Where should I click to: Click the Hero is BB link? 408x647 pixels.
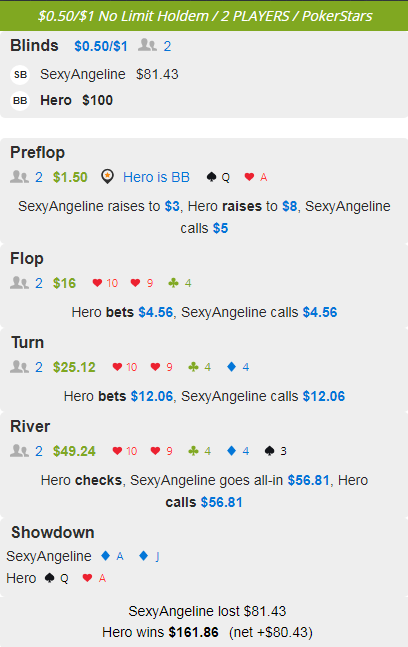(156, 177)
